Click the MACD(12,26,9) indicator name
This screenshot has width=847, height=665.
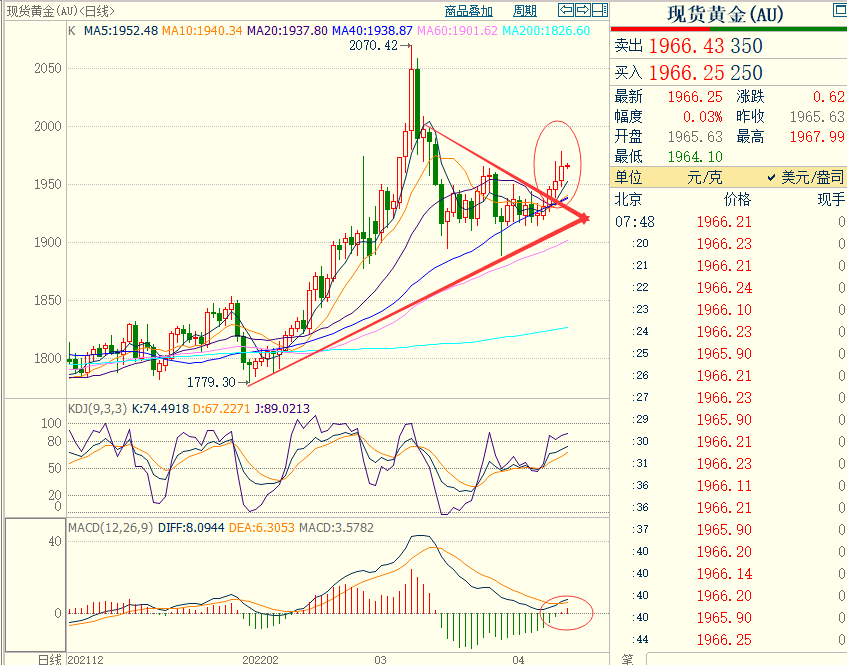(x=111, y=528)
